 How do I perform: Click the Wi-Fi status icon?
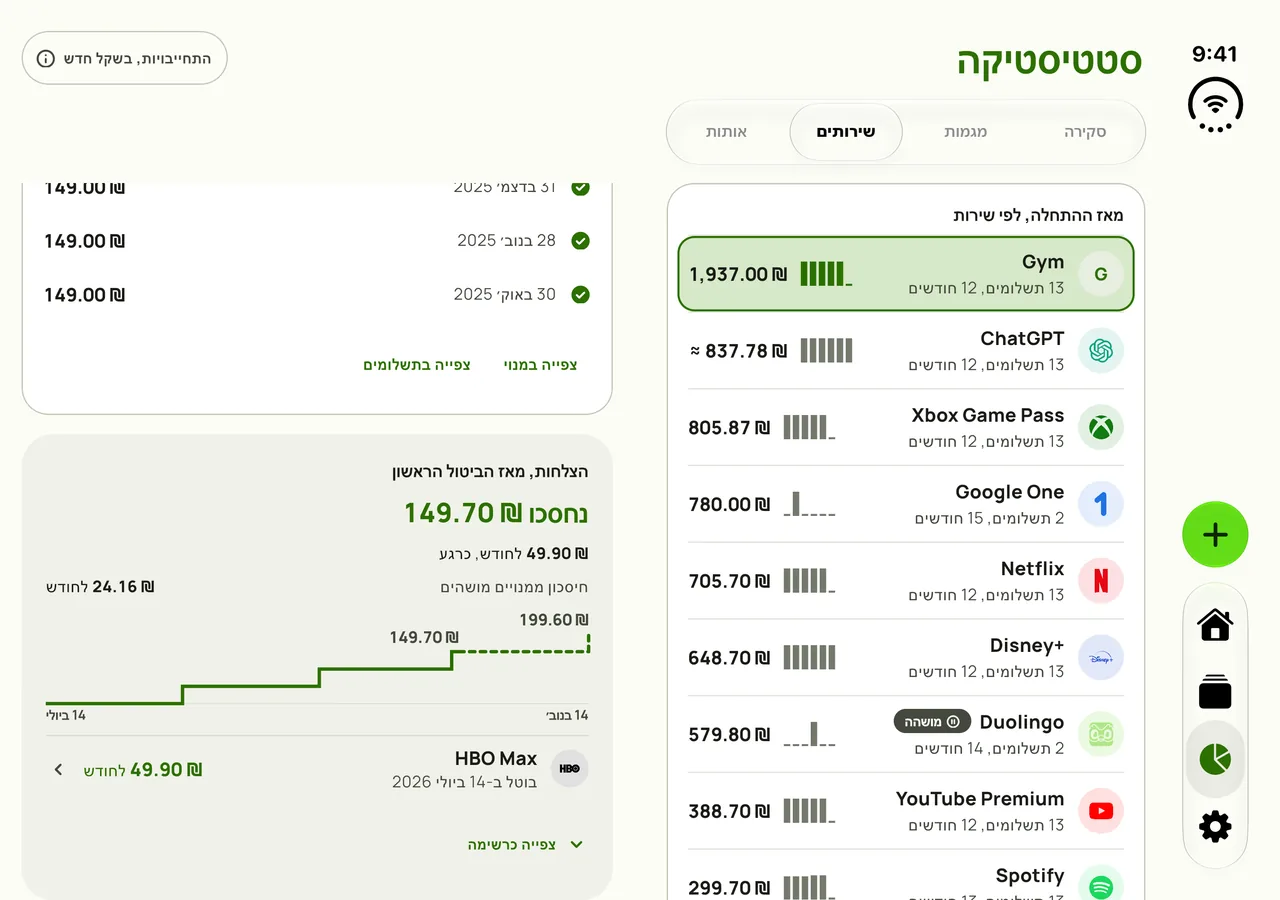pos(1215,104)
